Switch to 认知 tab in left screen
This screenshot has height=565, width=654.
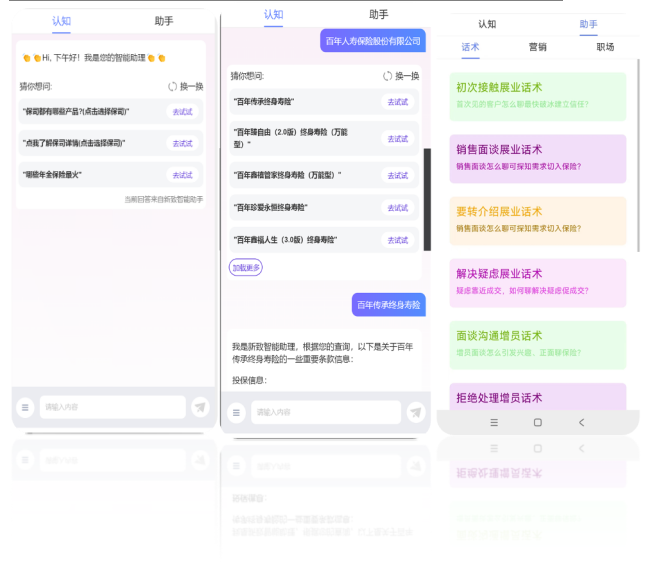coord(61,21)
